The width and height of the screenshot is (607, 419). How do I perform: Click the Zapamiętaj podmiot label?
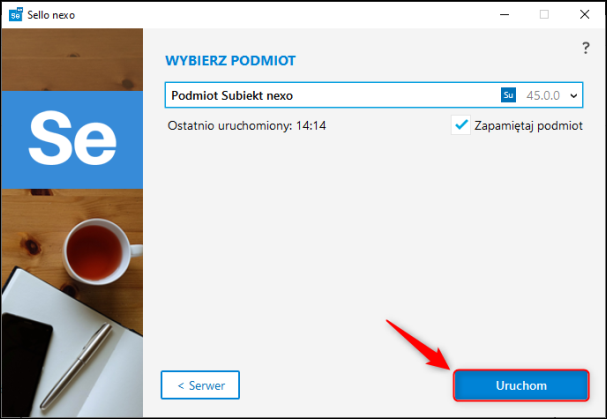point(528,126)
